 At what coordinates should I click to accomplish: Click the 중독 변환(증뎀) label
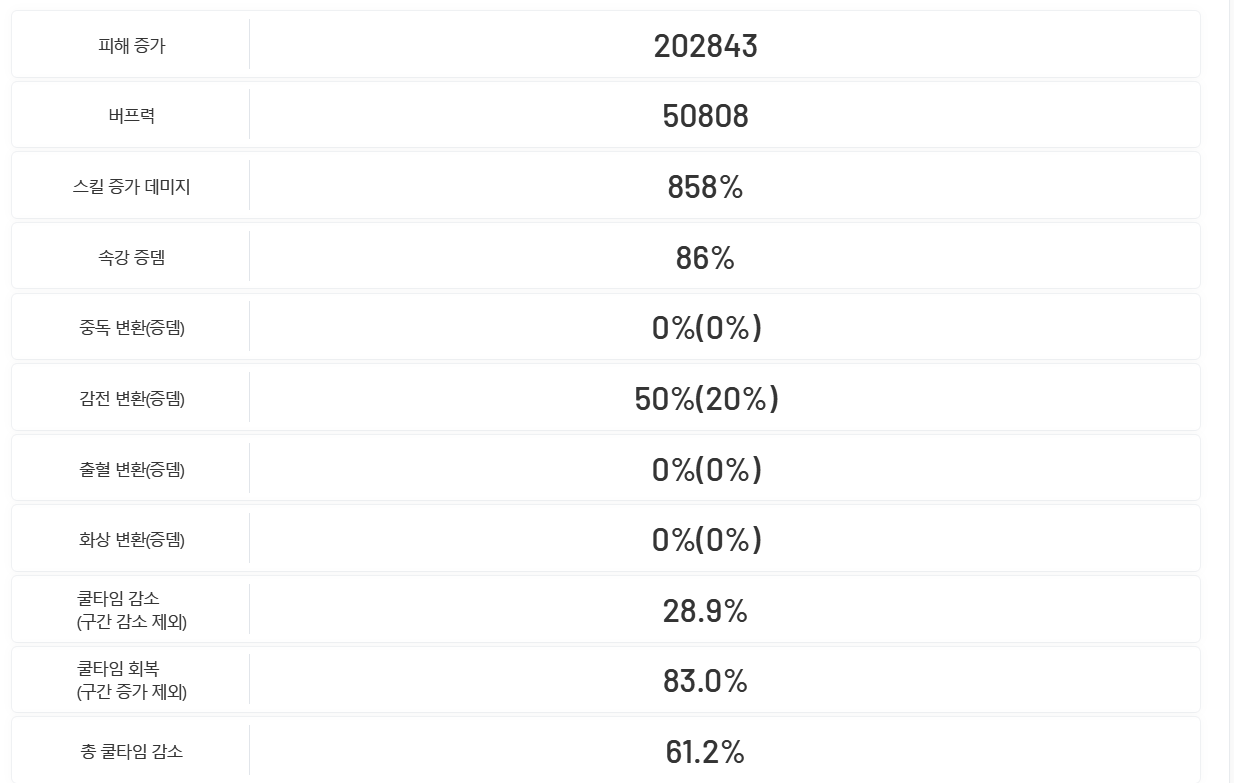click(x=131, y=328)
